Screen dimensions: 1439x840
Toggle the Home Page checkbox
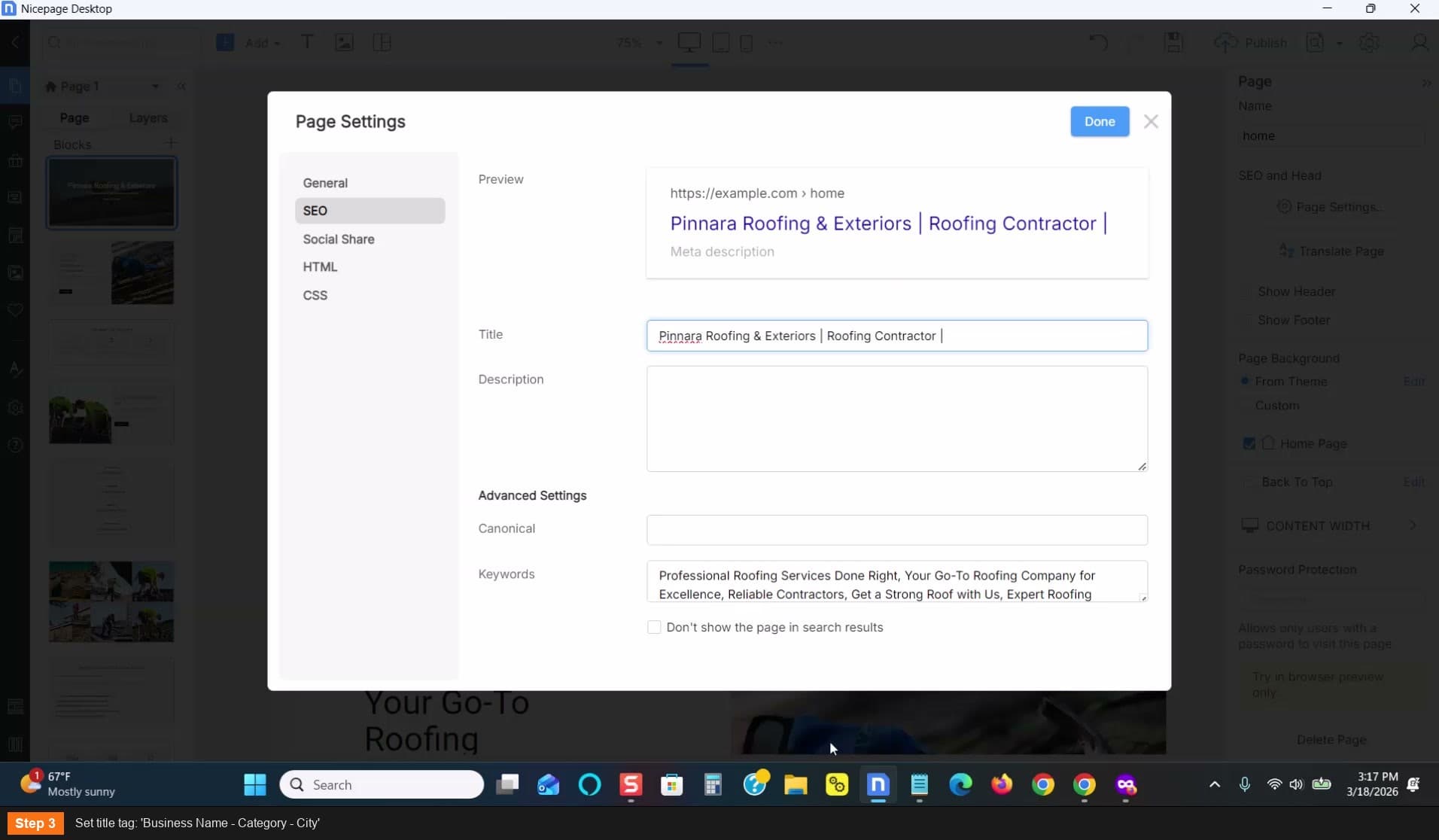[x=1249, y=444]
